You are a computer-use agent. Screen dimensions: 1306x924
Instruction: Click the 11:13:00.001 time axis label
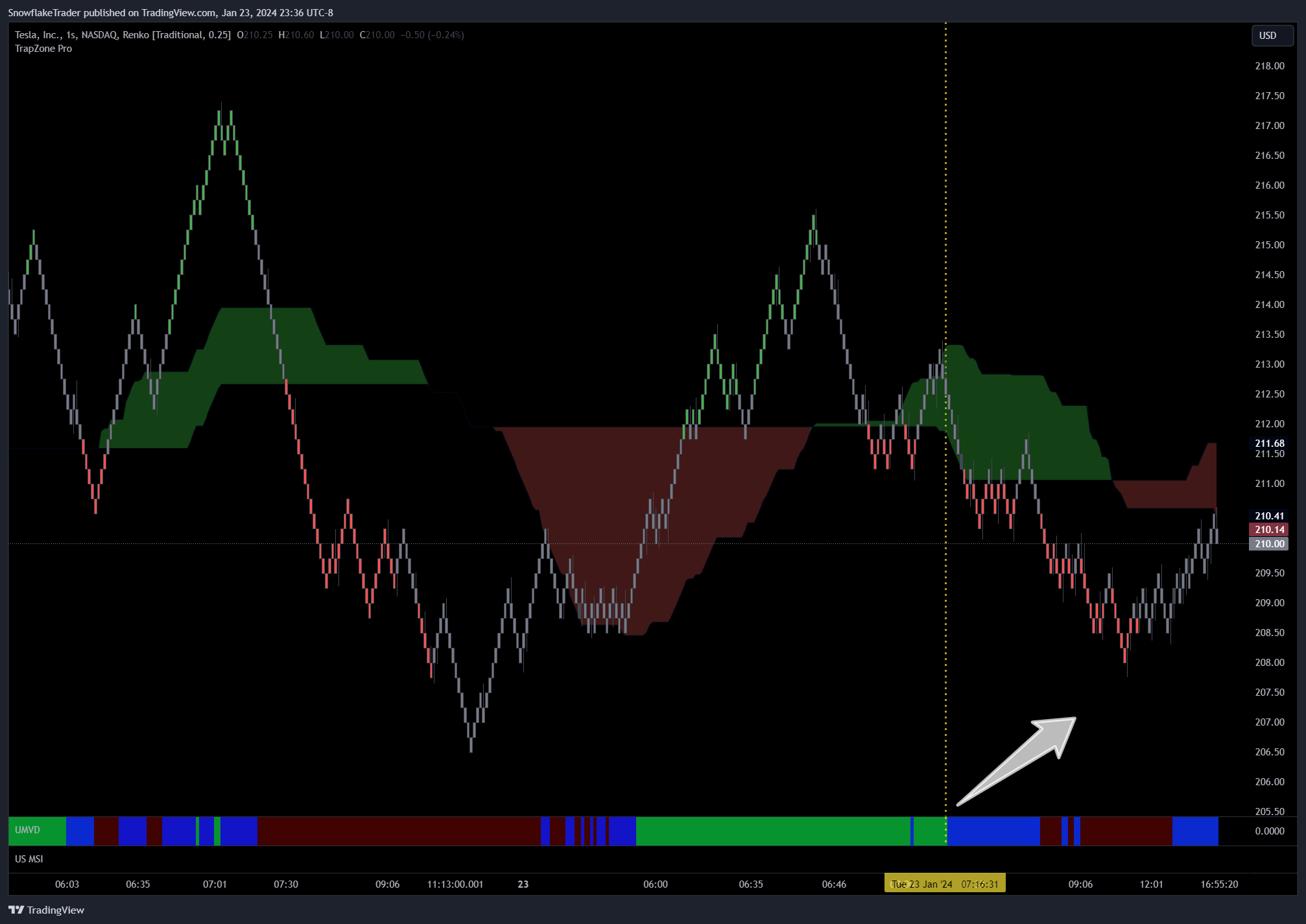click(x=455, y=884)
